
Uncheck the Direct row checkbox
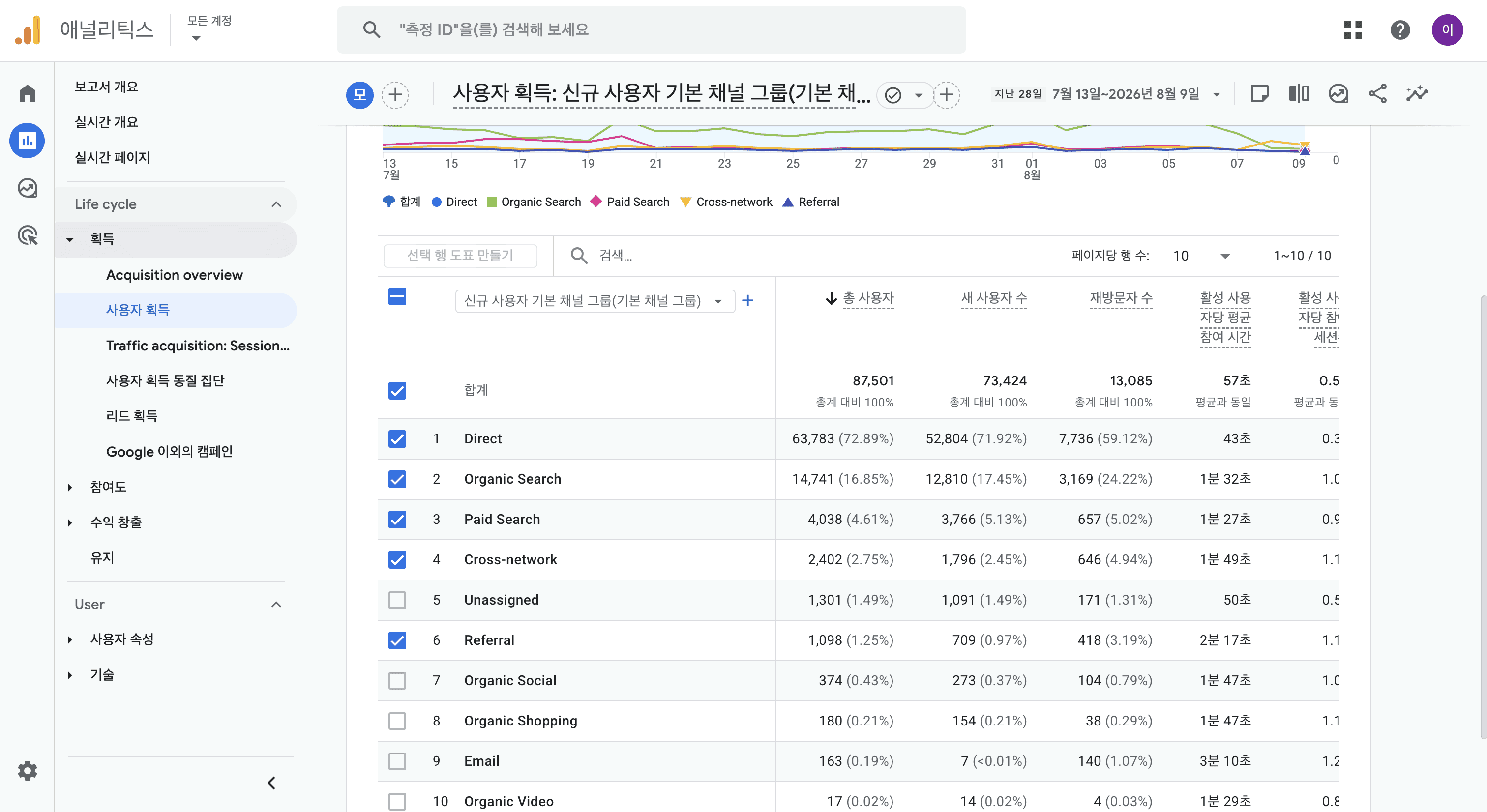tap(397, 438)
